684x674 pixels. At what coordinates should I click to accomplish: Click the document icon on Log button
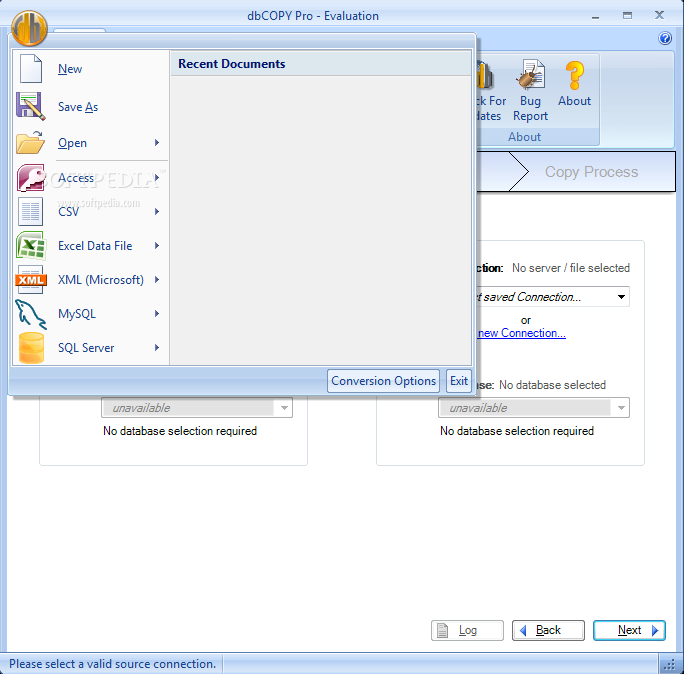tap(442, 630)
